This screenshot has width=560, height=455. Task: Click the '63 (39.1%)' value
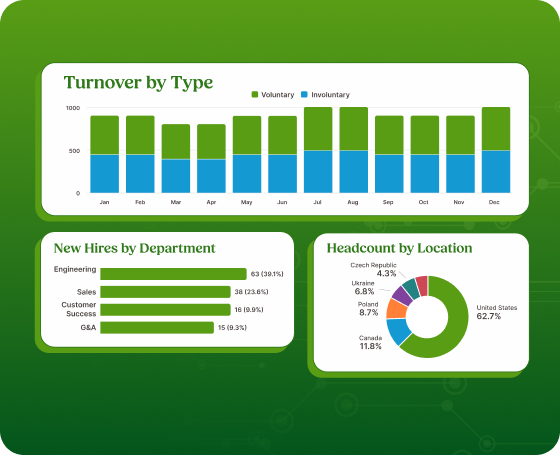pyautogui.click(x=267, y=274)
